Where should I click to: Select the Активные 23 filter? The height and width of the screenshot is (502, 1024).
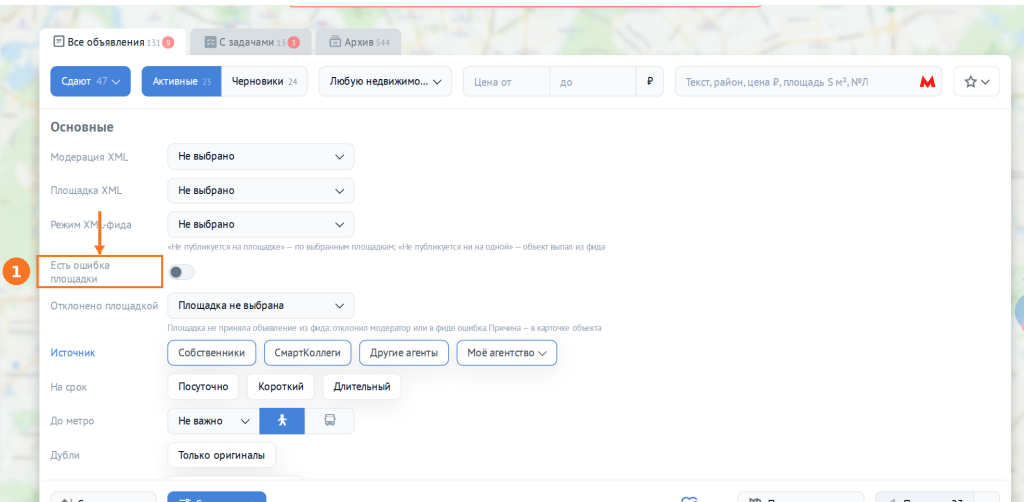(182, 82)
